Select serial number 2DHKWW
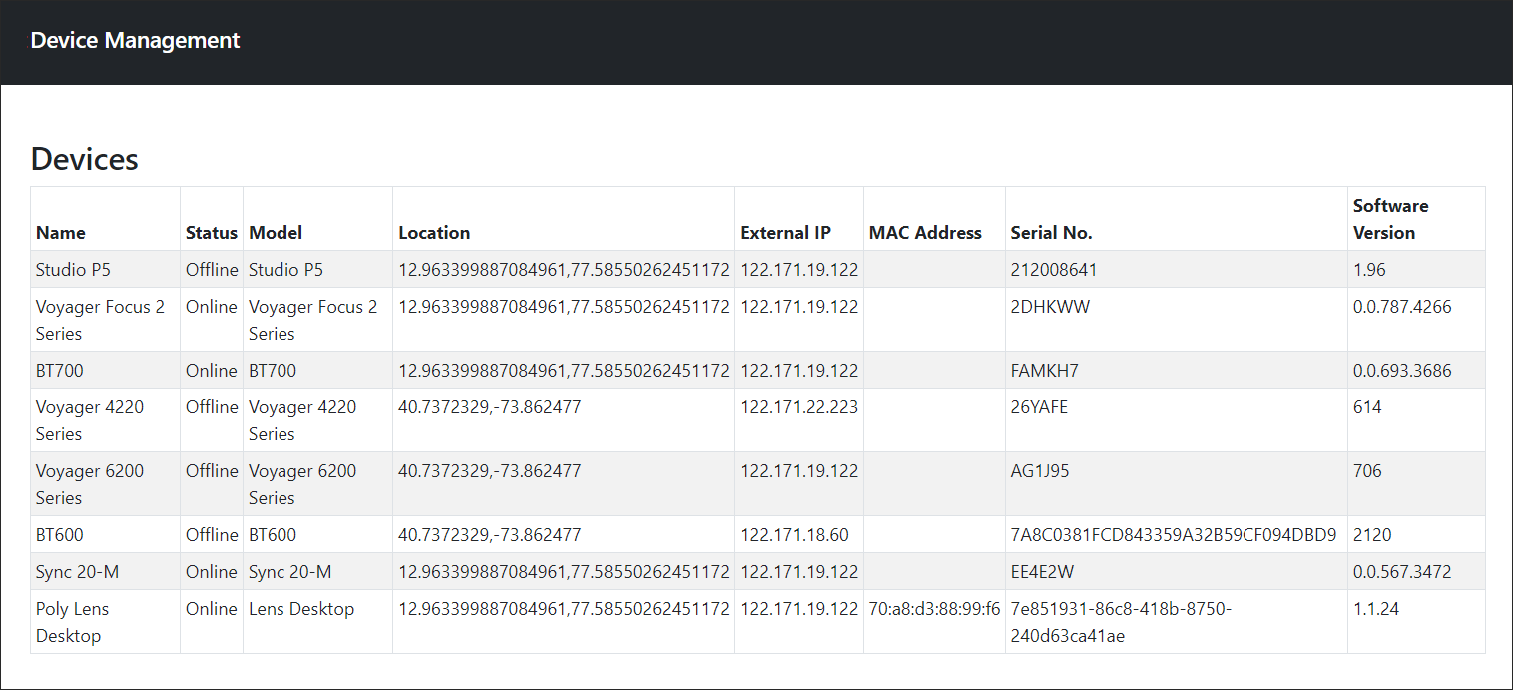Viewport: 1513px width, 690px height. coord(1050,307)
